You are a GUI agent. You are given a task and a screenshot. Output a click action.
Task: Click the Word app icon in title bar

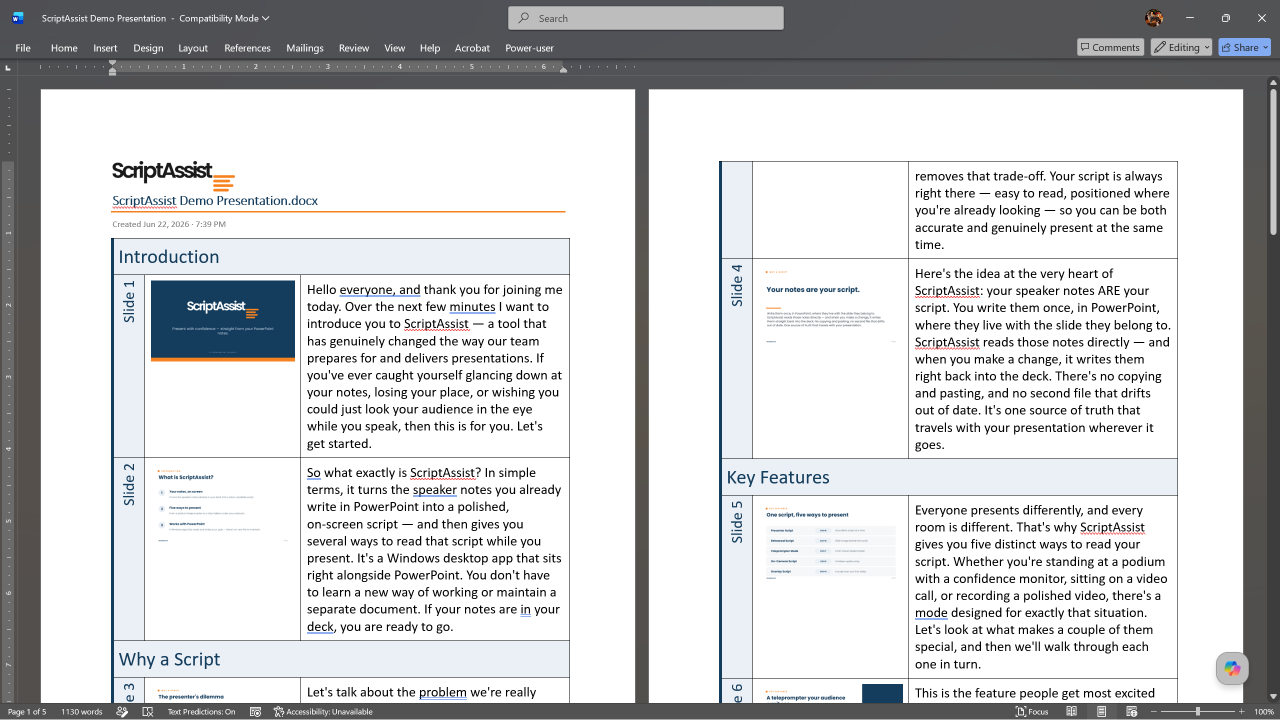[18, 18]
